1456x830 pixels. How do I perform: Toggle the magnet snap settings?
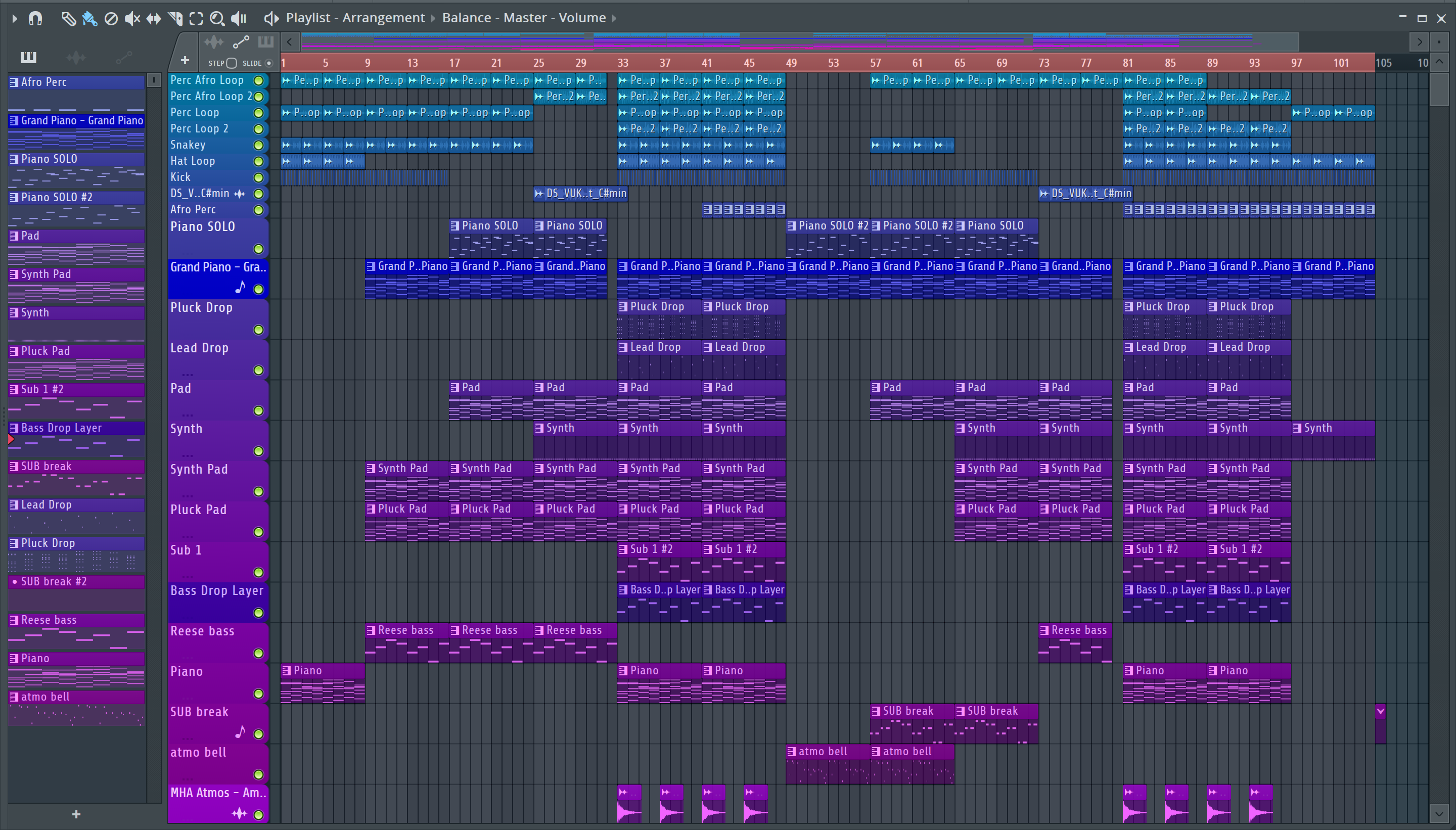tap(35, 18)
